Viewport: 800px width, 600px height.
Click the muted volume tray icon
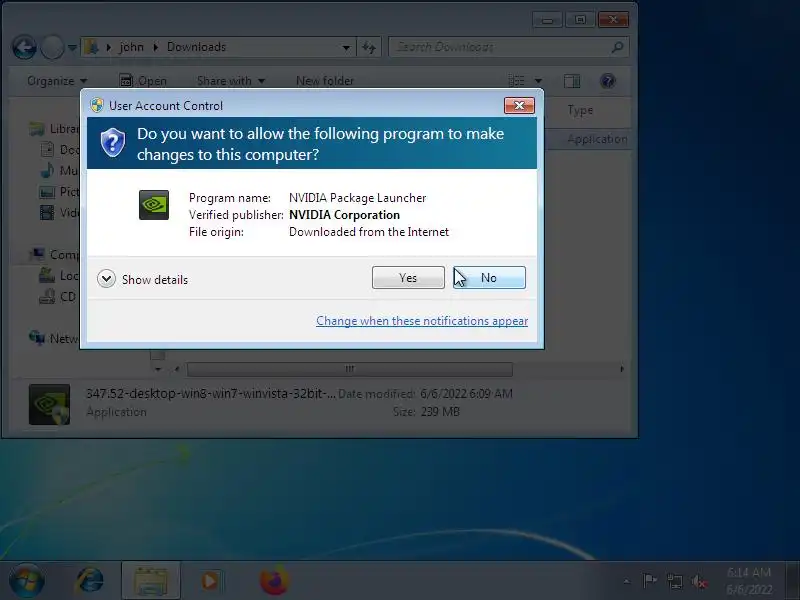click(x=699, y=581)
